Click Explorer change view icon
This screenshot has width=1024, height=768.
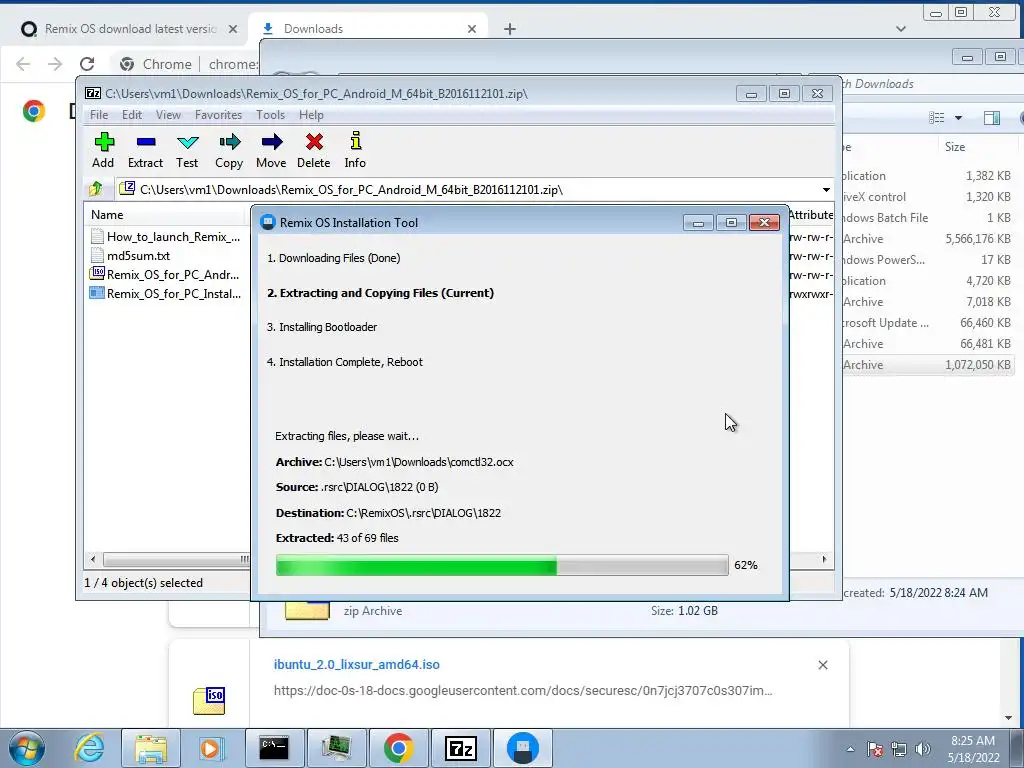point(937,118)
